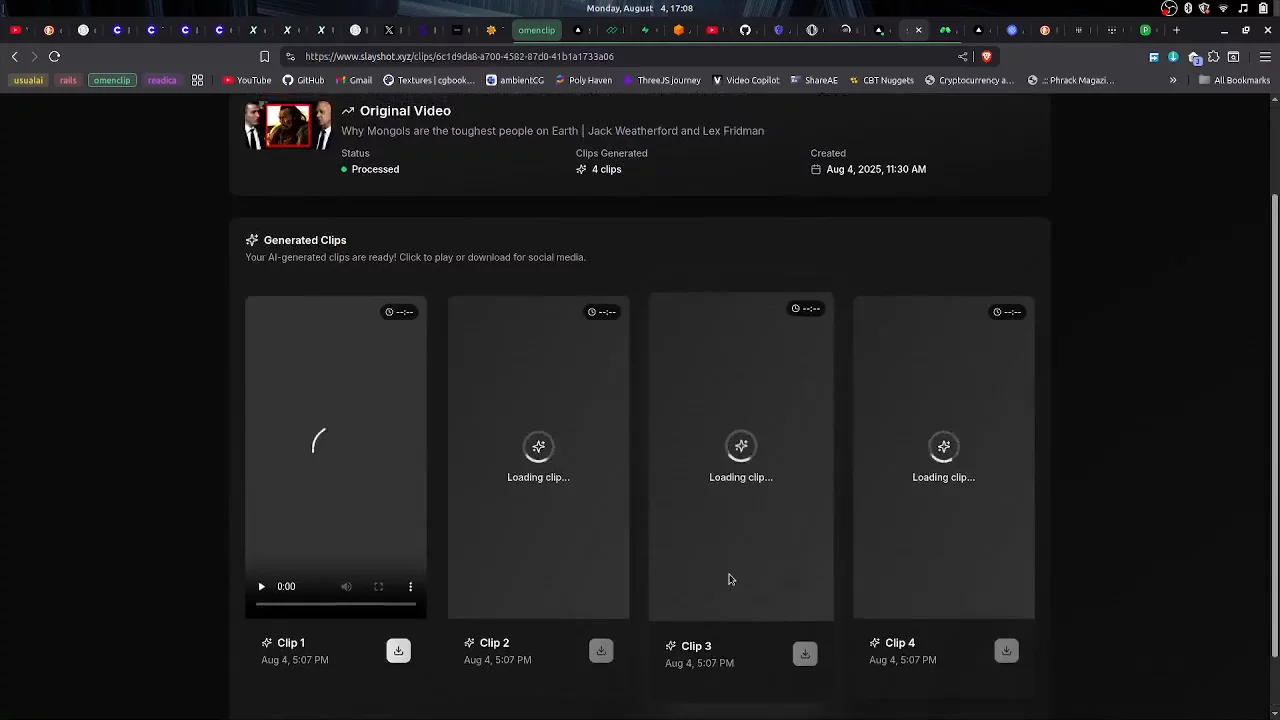1280x720 pixels.
Task: Open the ambientCG bookmark
Action: tap(515, 80)
